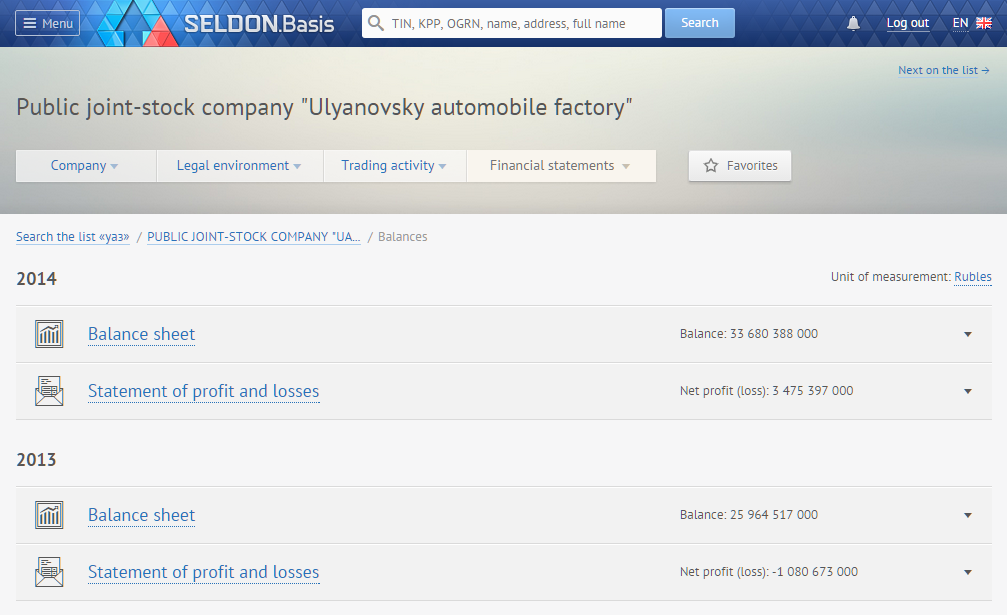Expand 2014 Statement of profit and losses arrow
The width and height of the screenshot is (1007, 615).
[x=967, y=391]
